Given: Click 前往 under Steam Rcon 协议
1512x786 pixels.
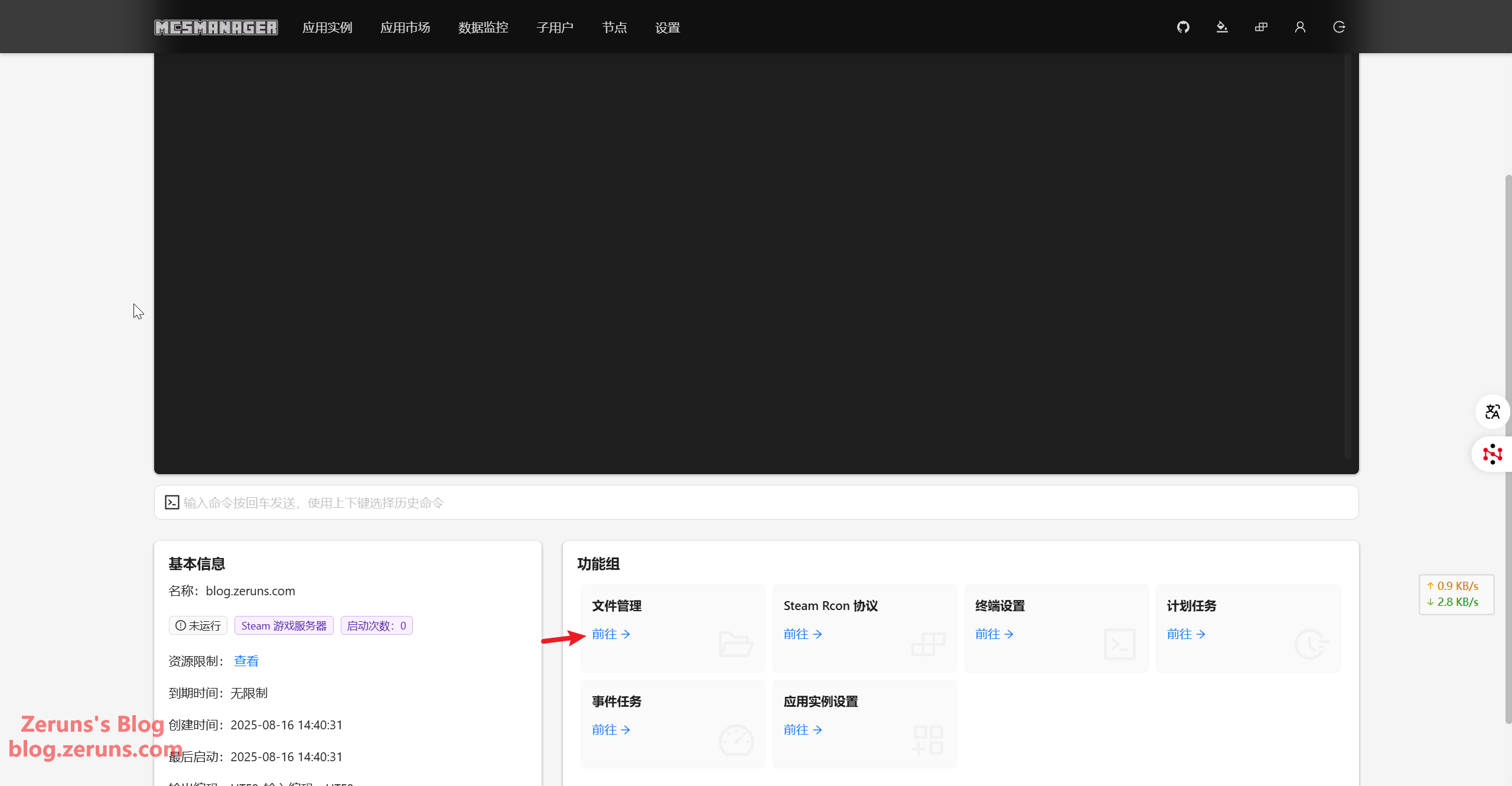Looking at the screenshot, I should [802, 634].
